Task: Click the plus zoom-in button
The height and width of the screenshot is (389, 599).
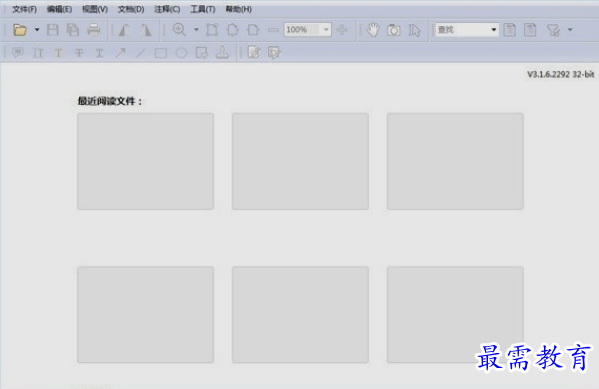Action: [x=342, y=29]
